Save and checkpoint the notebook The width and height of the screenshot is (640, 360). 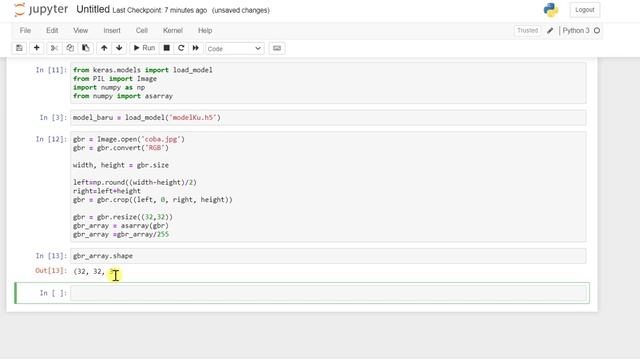tap(19, 48)
